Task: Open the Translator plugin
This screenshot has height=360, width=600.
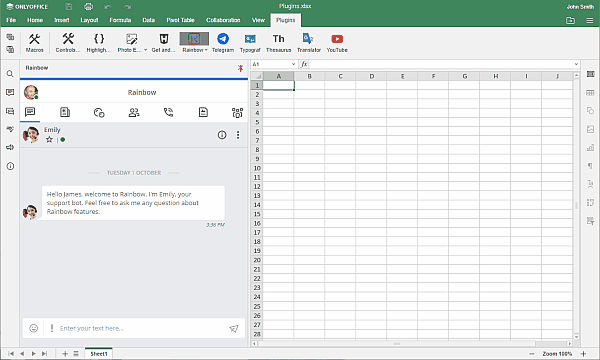Action: (x=309, y=42)
